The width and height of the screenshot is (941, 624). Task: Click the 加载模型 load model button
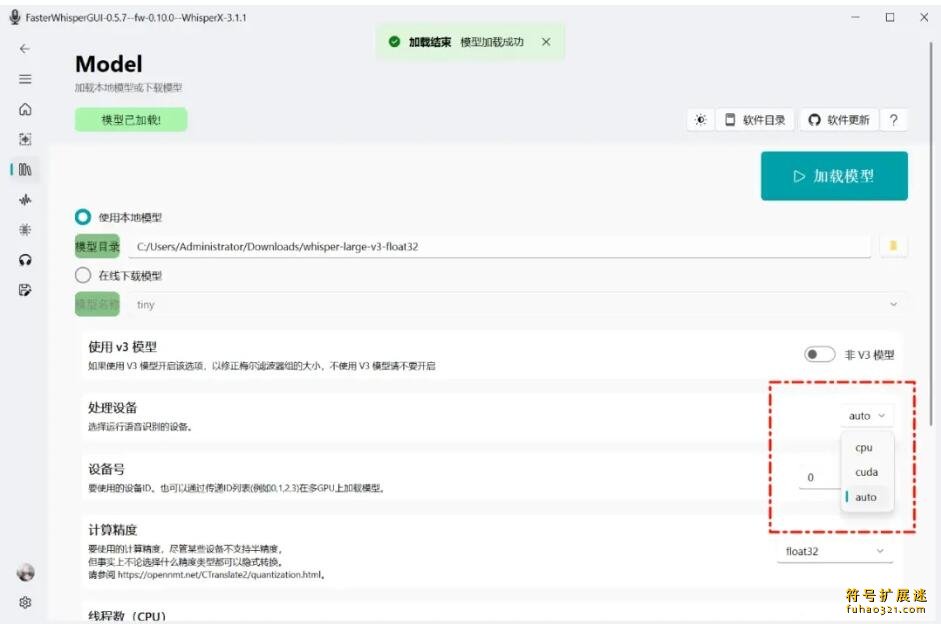834,176
